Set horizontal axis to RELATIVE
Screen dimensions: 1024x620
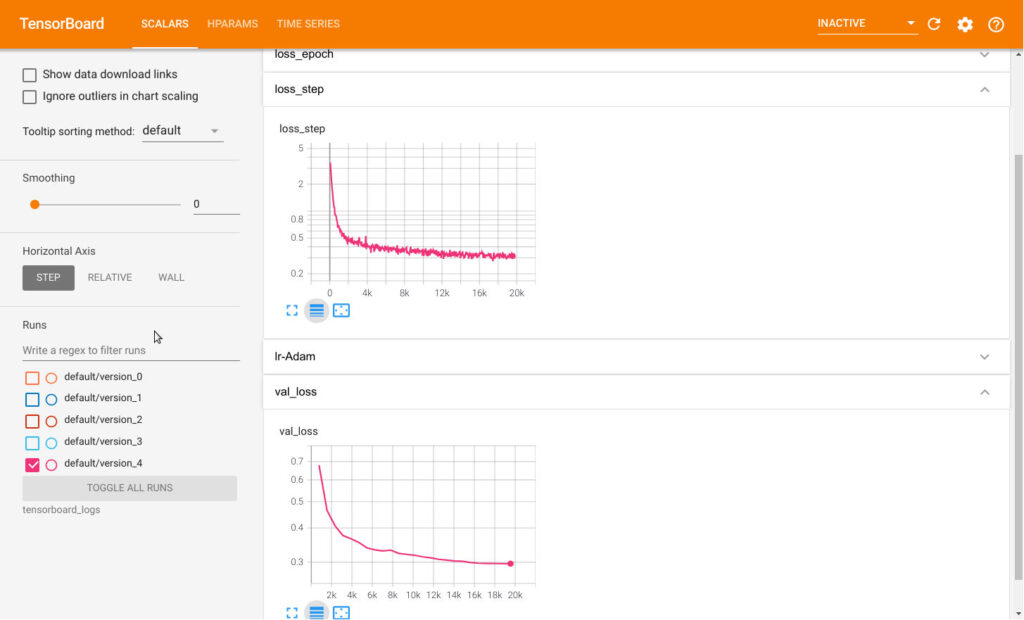click(110, 277)
